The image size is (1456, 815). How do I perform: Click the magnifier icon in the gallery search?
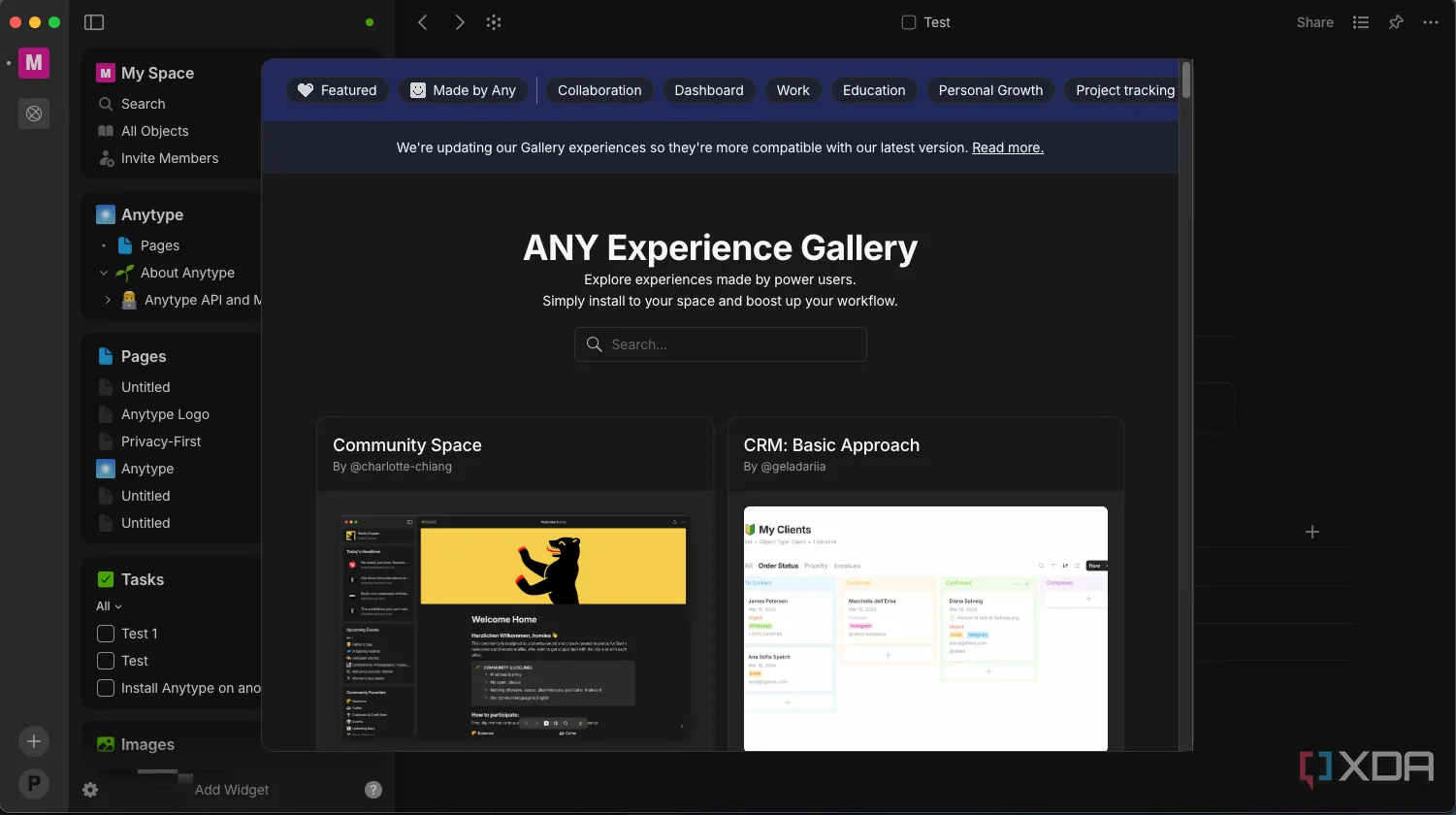point(595,344)
